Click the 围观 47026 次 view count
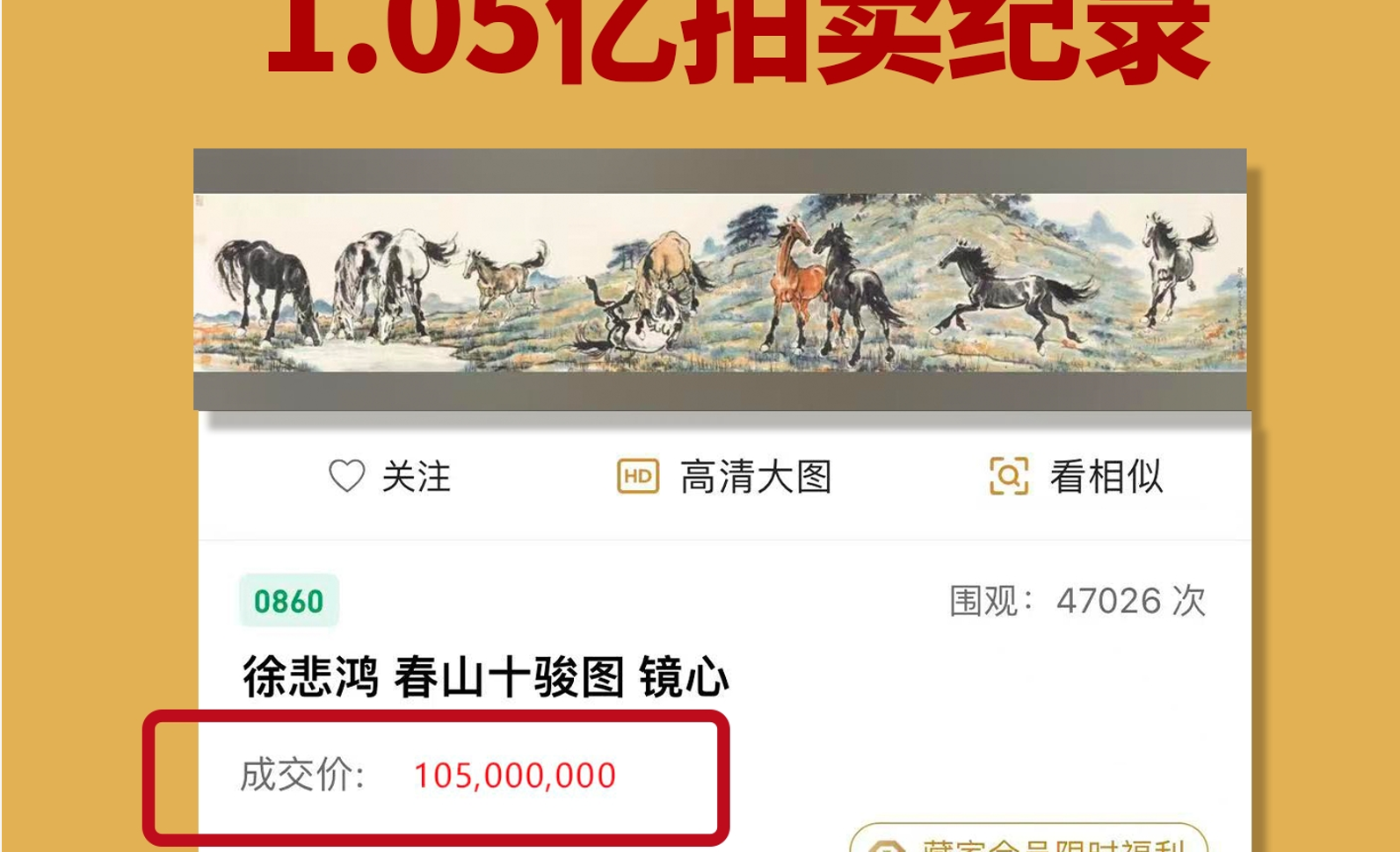1400x852 pixels. point(1078,601)
